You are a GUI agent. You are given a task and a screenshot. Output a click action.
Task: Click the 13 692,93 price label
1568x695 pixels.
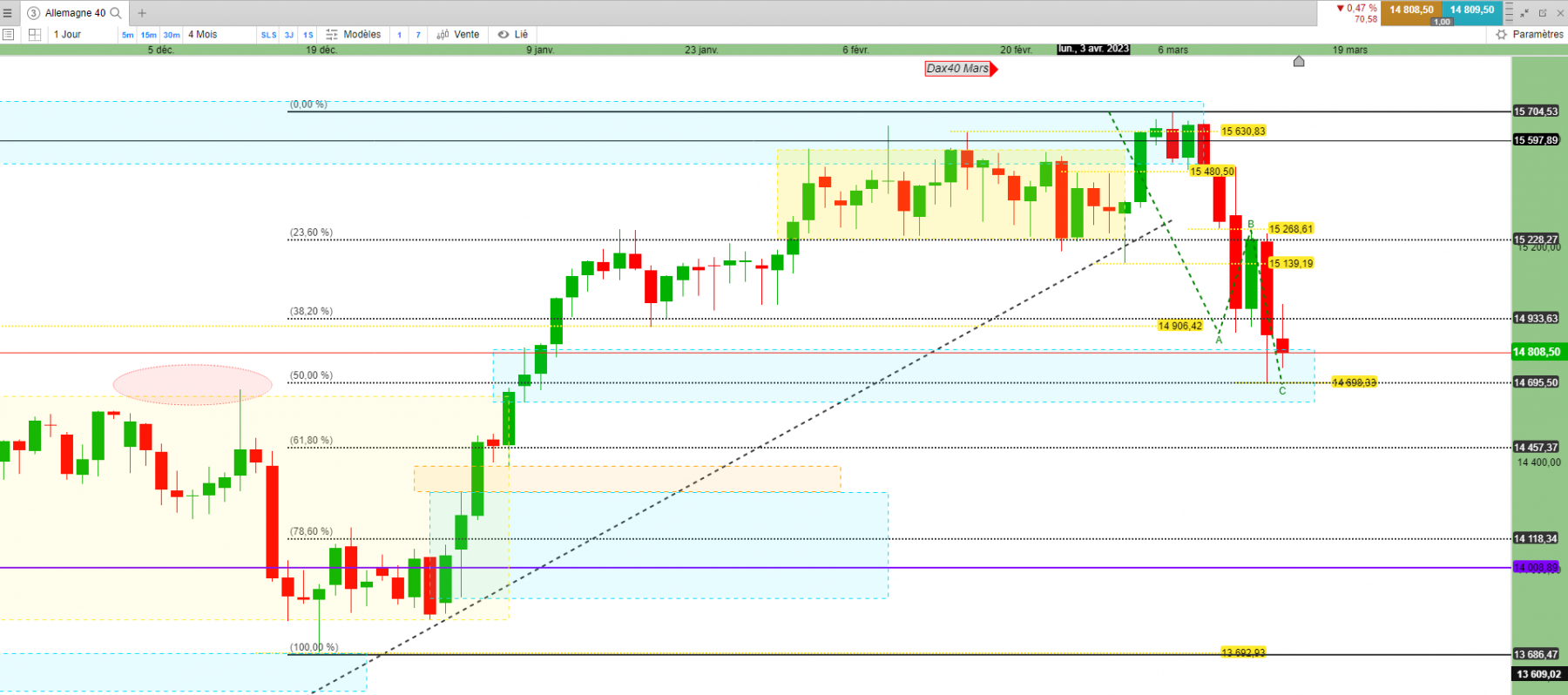[1243, 652]
